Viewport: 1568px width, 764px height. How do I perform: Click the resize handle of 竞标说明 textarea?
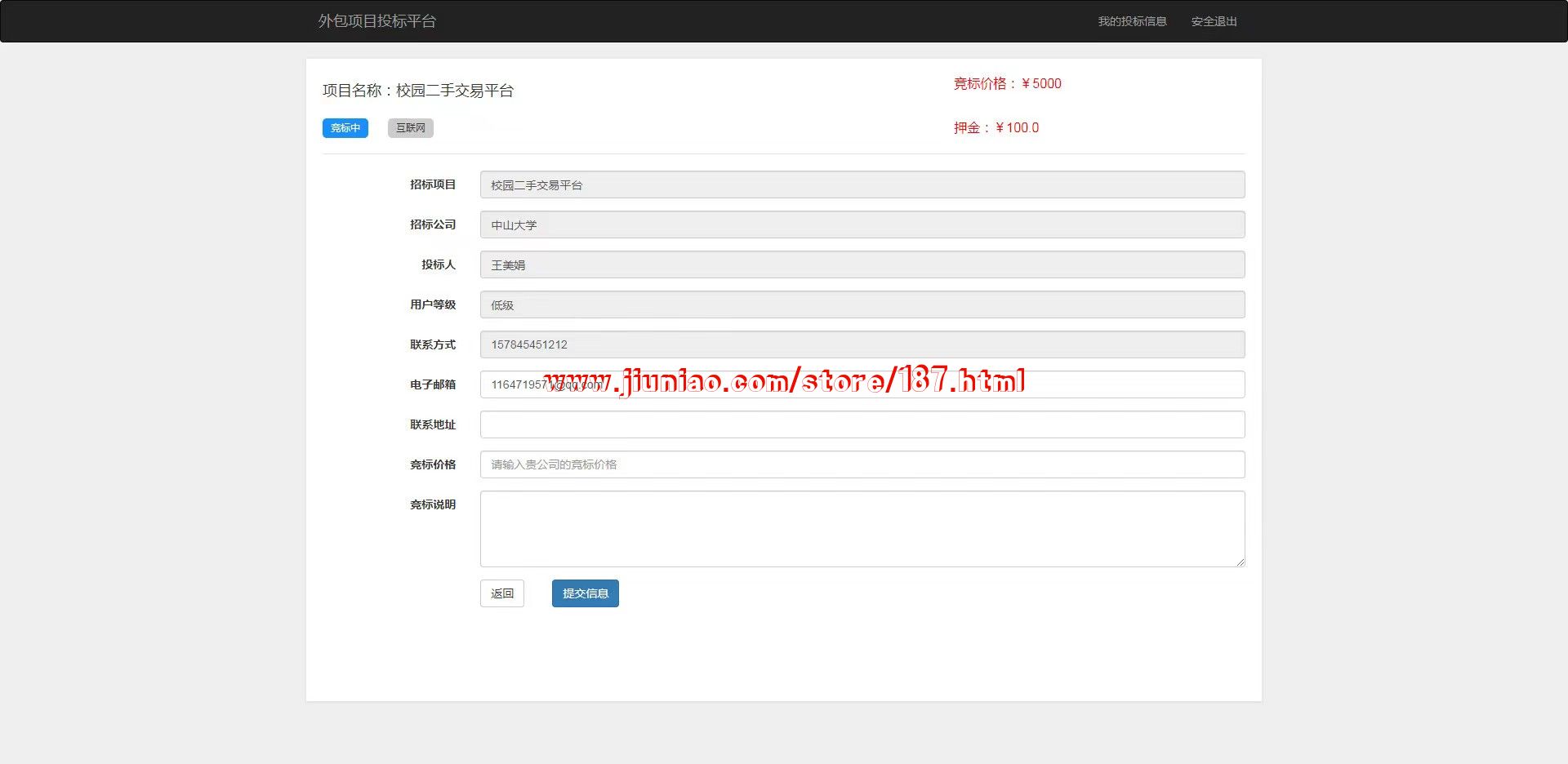1240,562
